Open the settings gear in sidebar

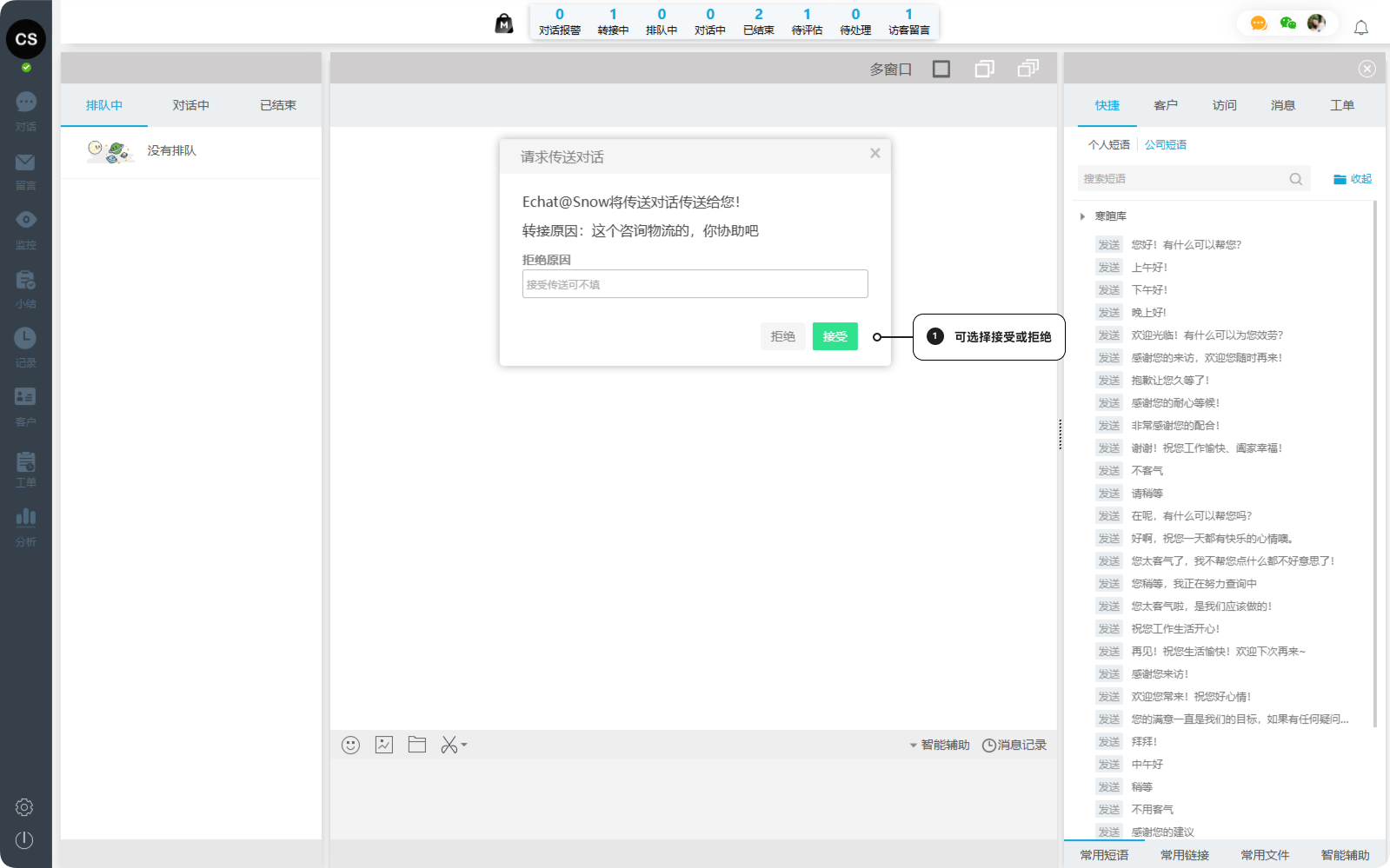point(24,807)
